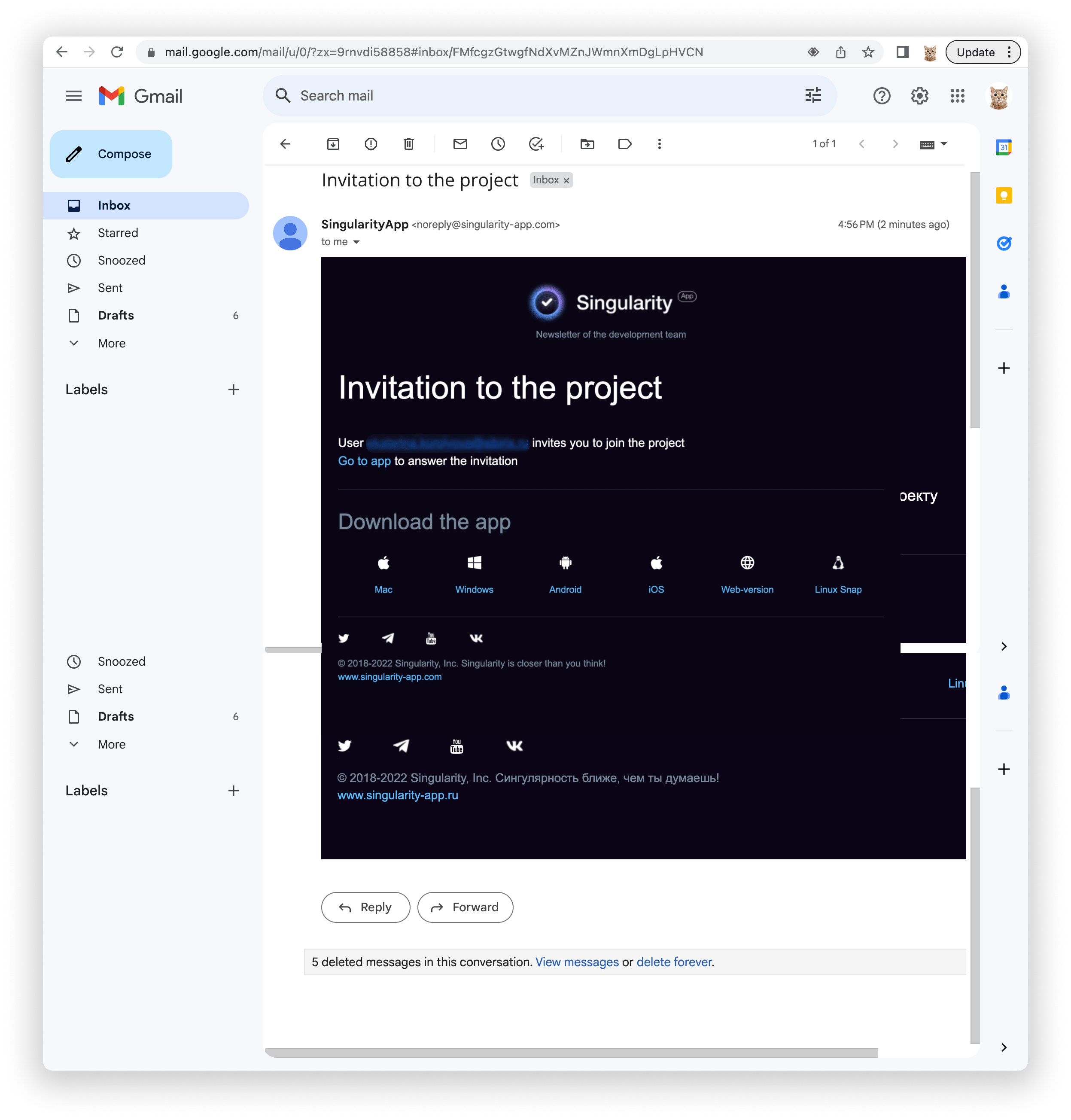Screen dimensions: 1071x1120
Task: Snooze this email using clock icon
Action: (498, 144)
